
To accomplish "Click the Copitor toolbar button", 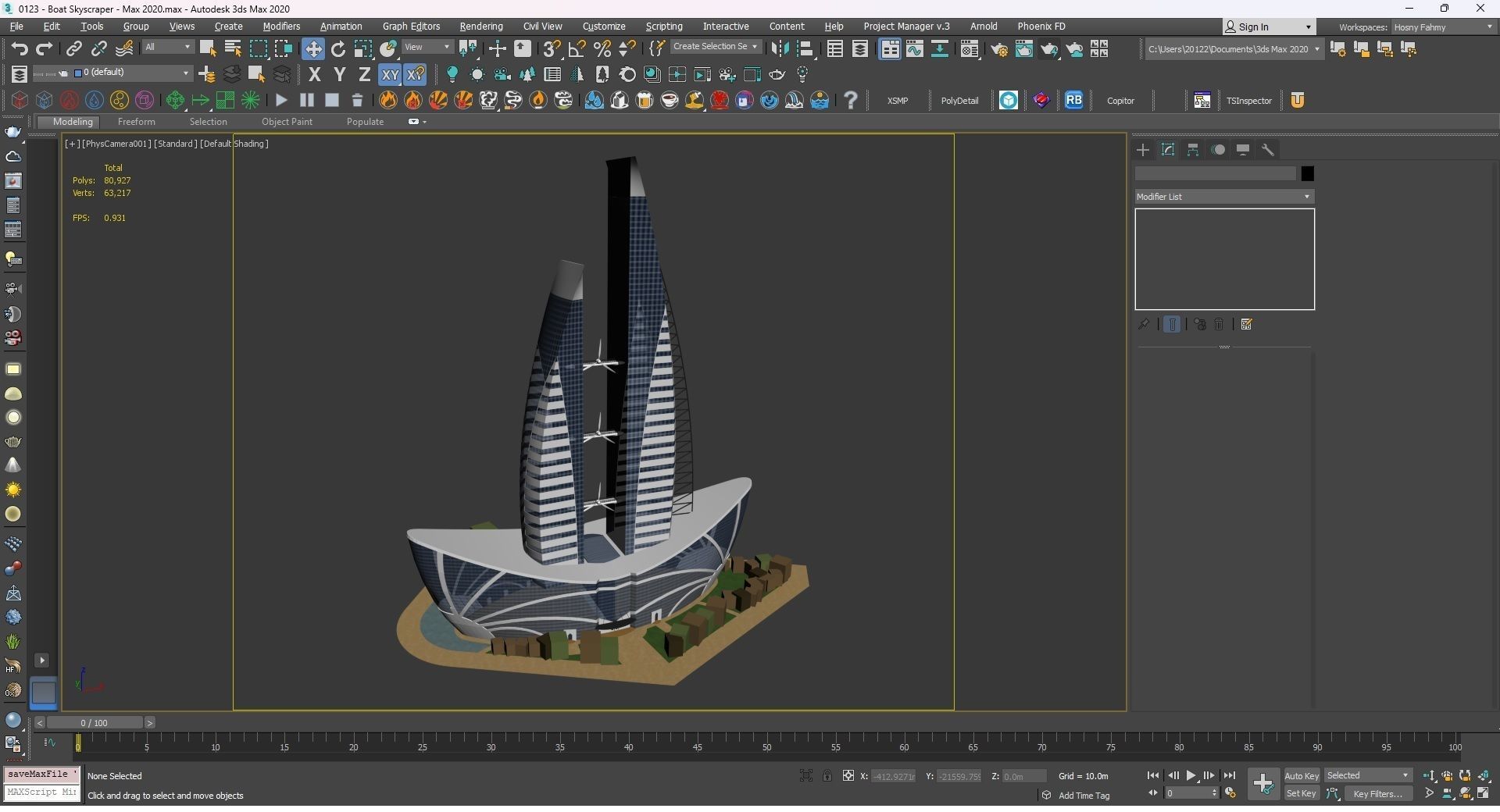I will (1120, 101).
